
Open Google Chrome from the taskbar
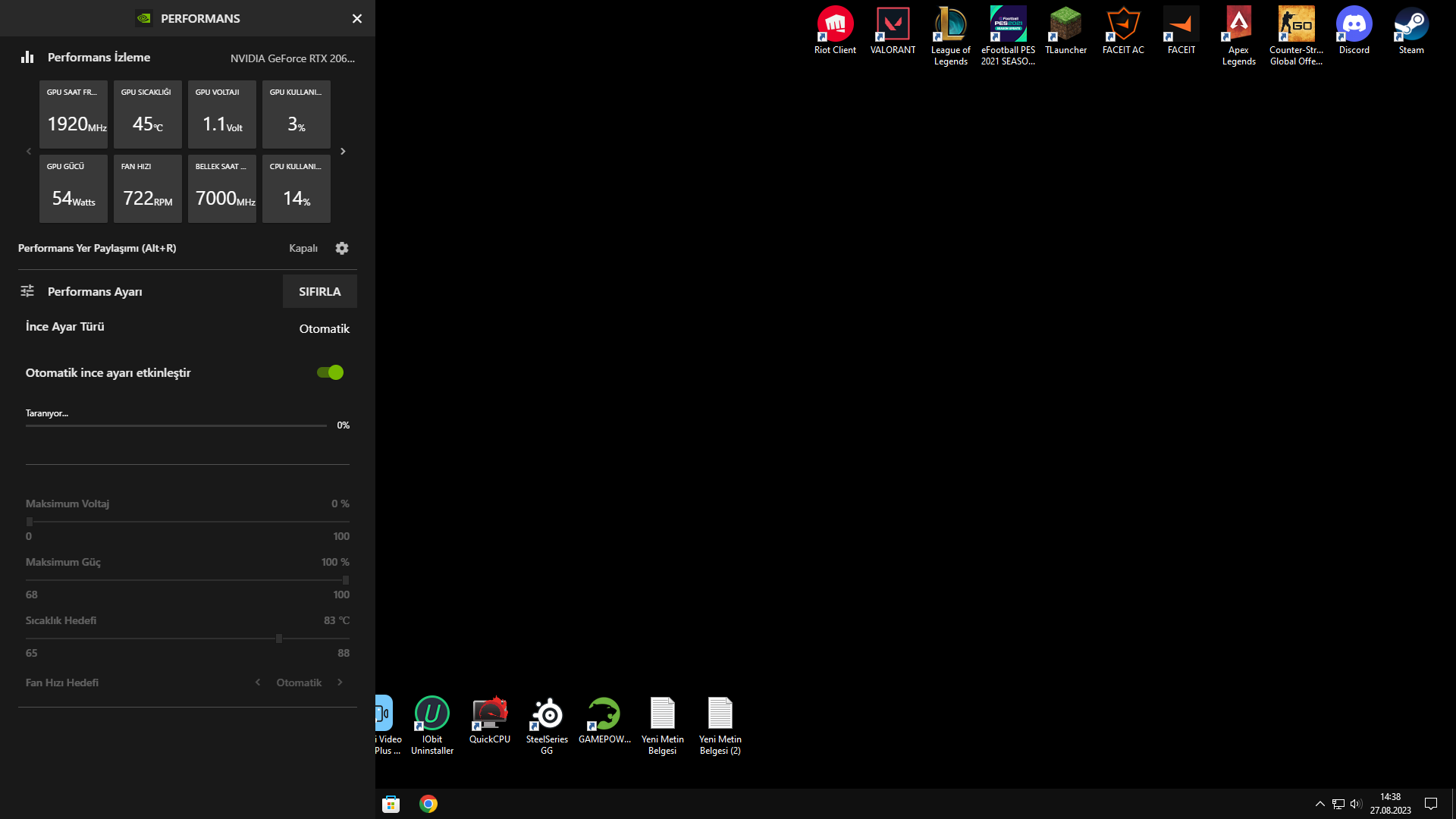tap(428, 804)
